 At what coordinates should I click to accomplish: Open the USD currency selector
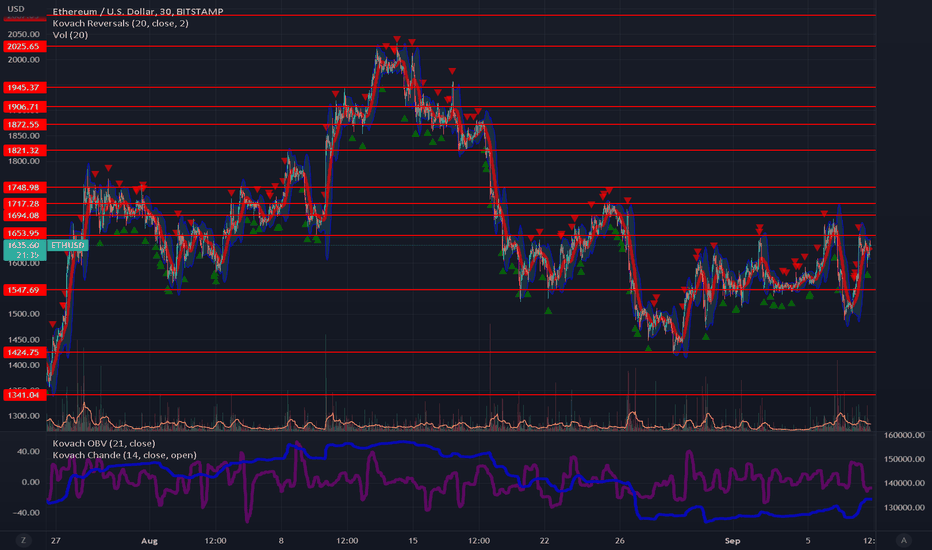16,9
